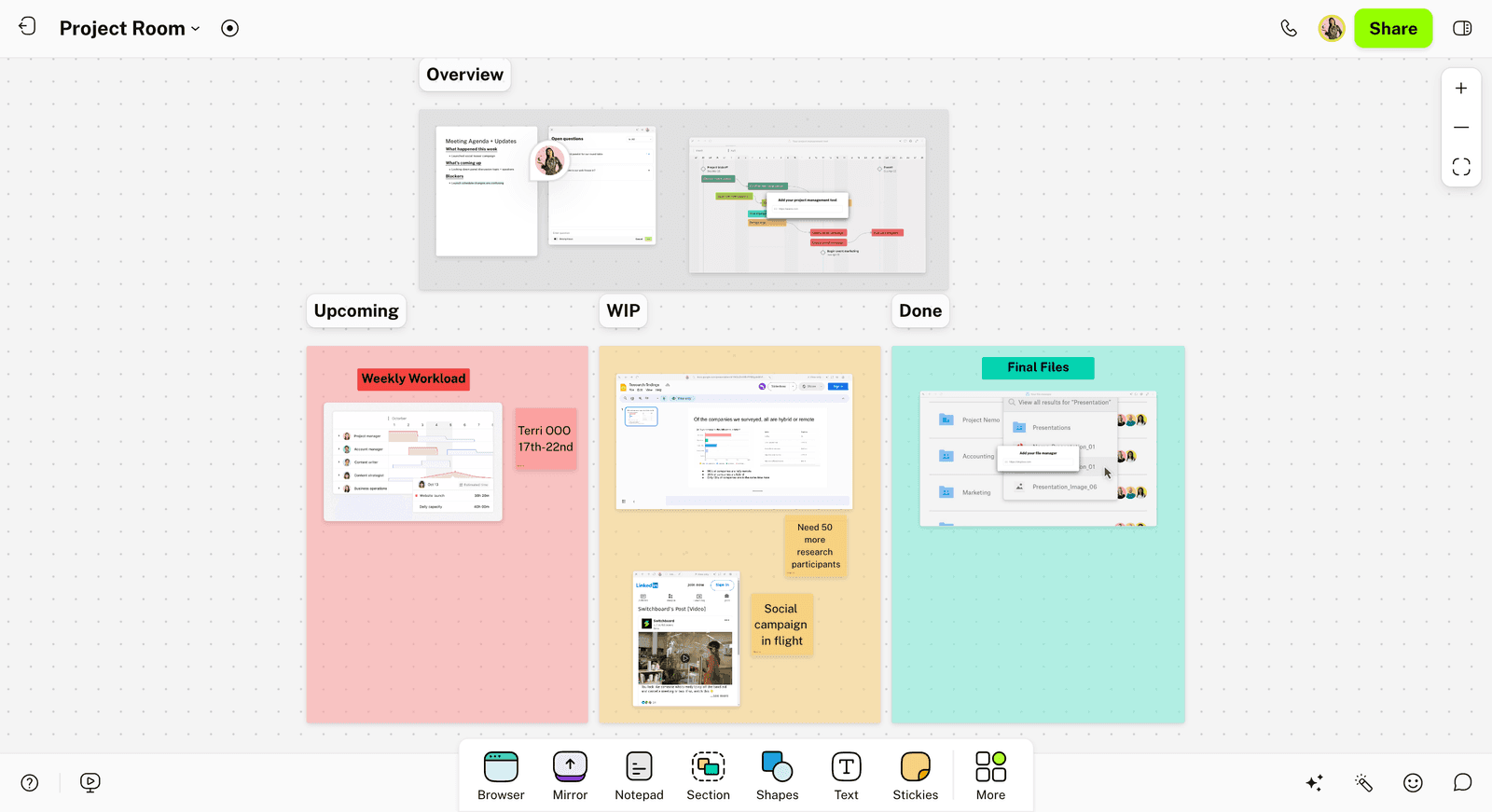Zoom in with the plus button

coord(1461,89)
